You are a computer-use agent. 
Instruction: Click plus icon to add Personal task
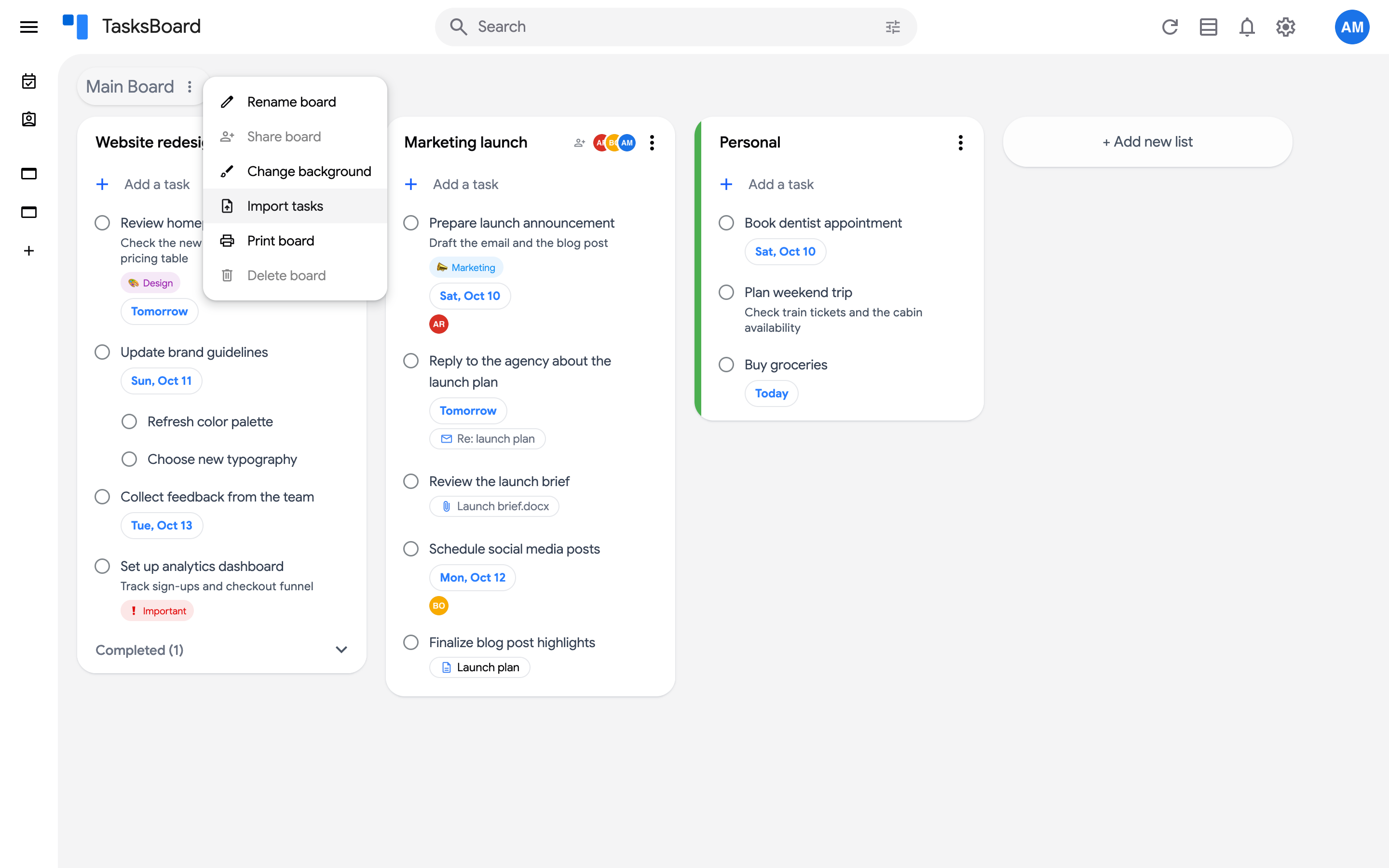click(726, 184)
